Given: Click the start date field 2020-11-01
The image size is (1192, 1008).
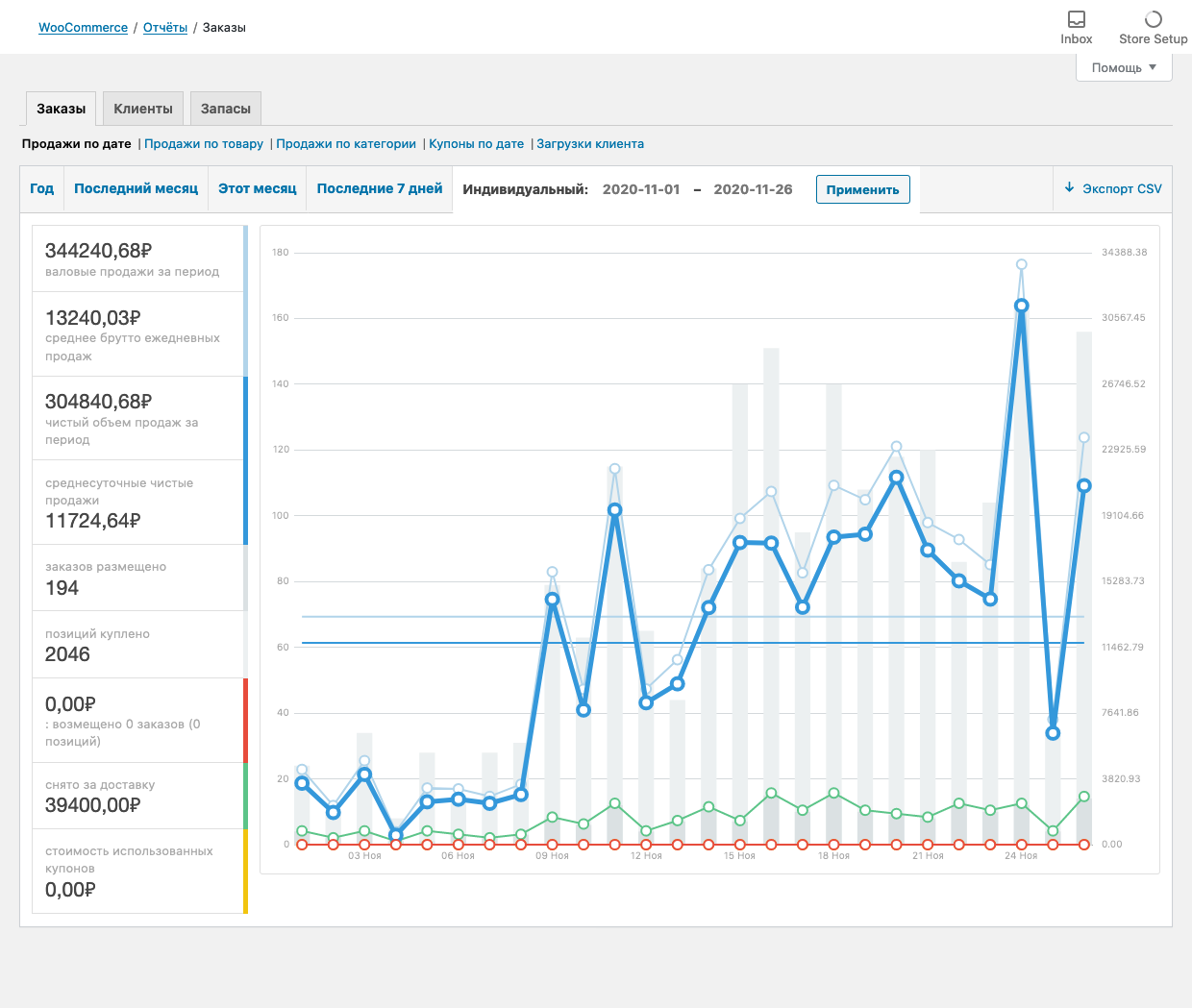Looking at the screenshot, I should point(641,189).
